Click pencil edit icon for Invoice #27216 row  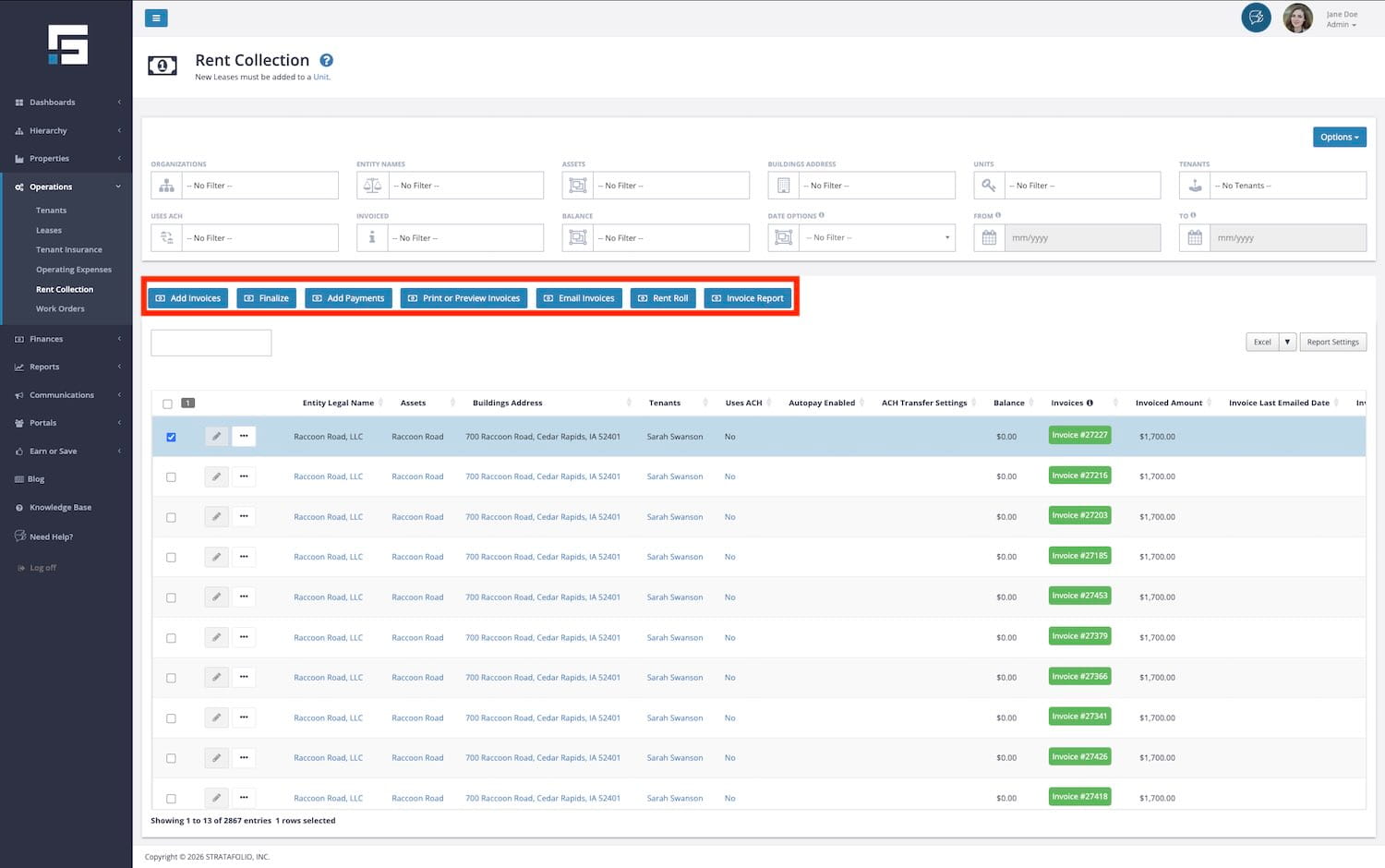click(x=216, y=476)
